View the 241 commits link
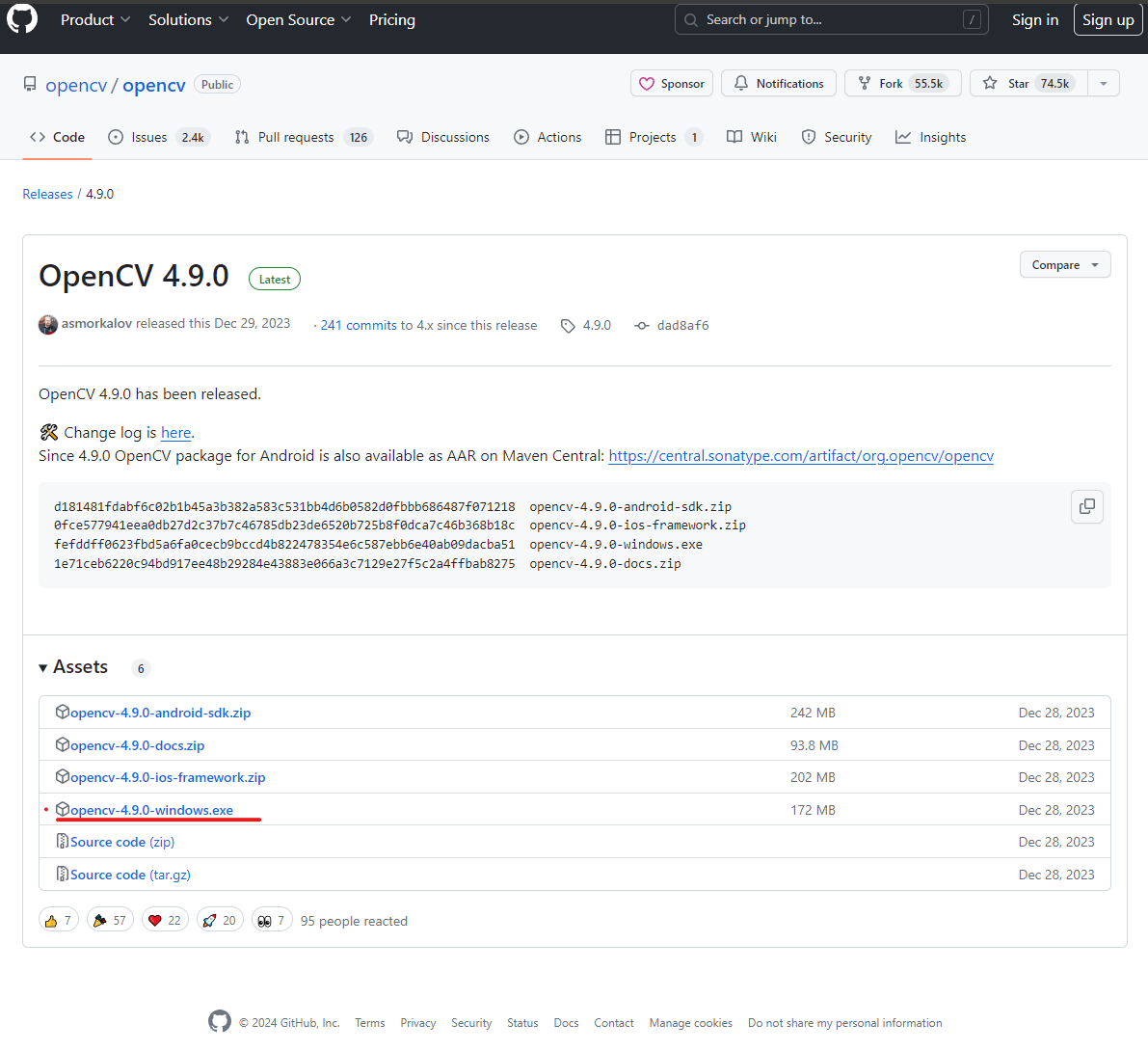 (x=358, y=325)
